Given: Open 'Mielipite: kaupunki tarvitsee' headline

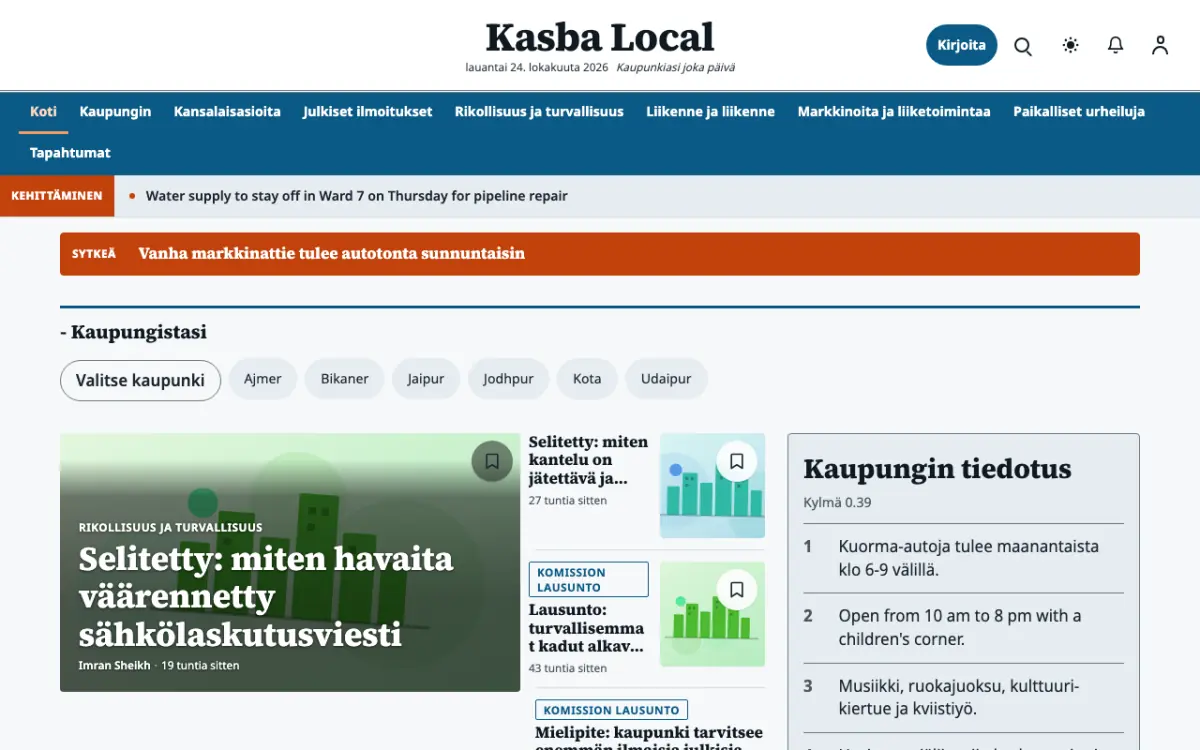Looking at the screenshot, I should coord(649,738).
